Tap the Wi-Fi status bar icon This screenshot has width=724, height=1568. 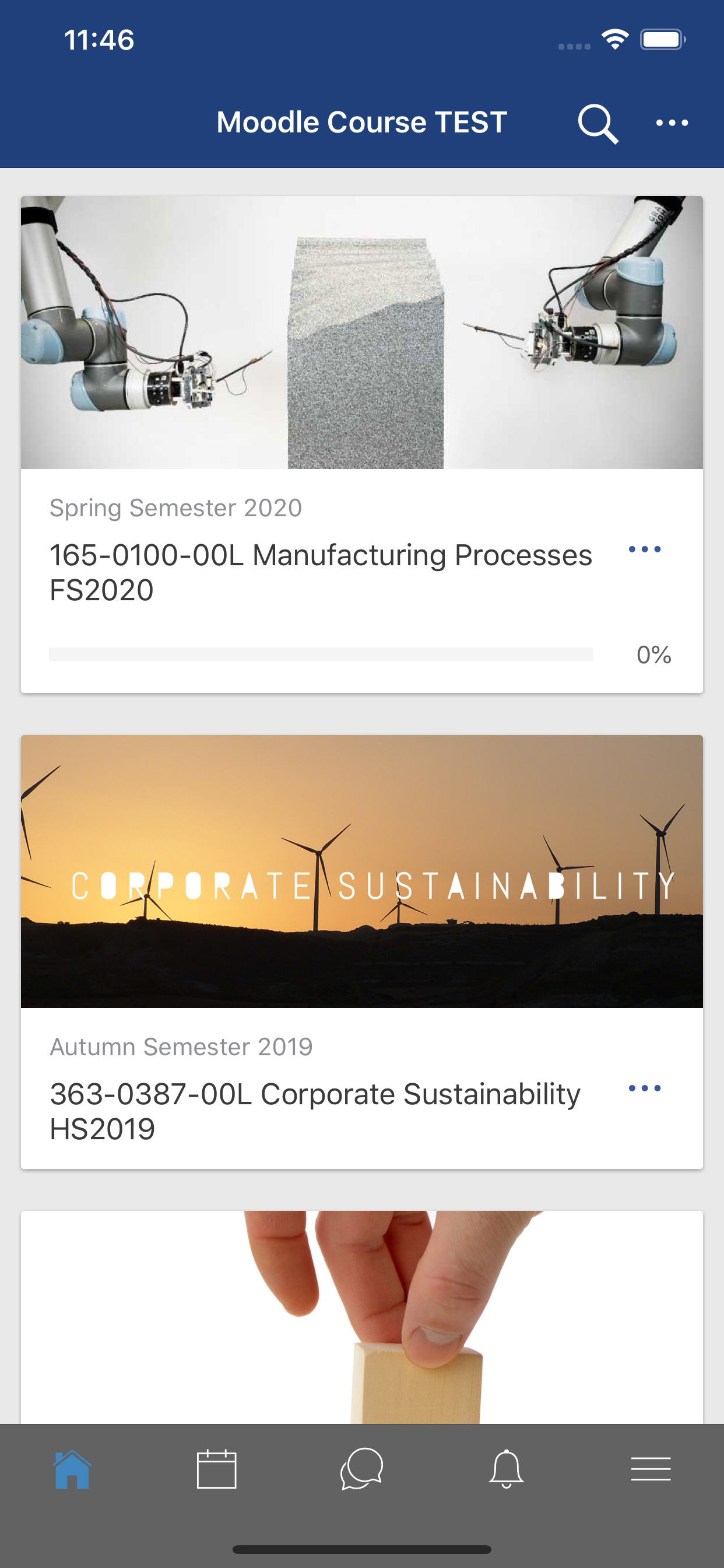coord(615,40)
